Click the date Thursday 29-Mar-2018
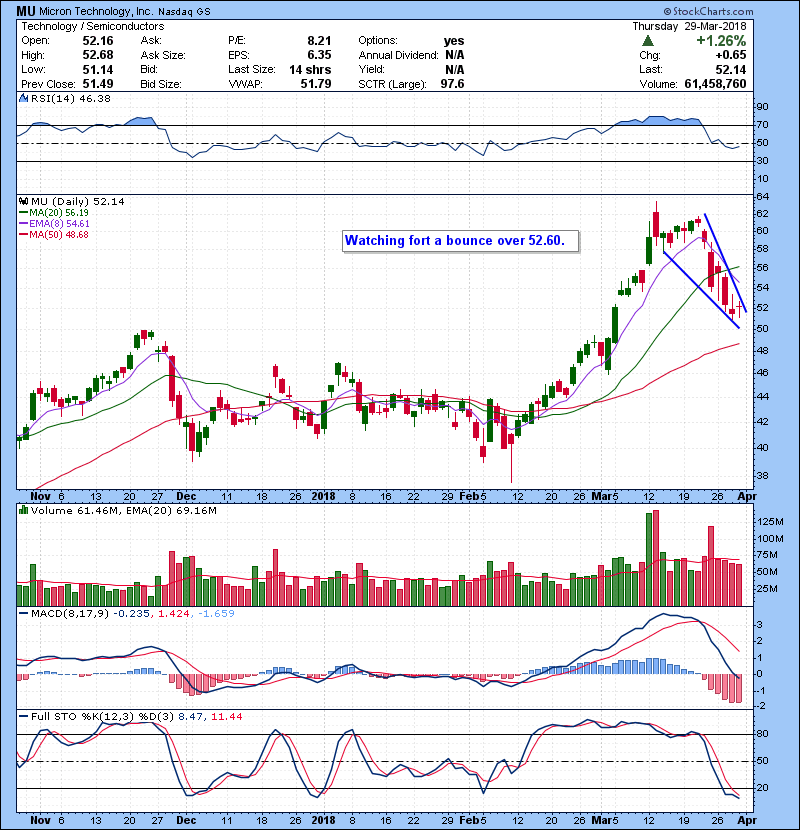 689,26
